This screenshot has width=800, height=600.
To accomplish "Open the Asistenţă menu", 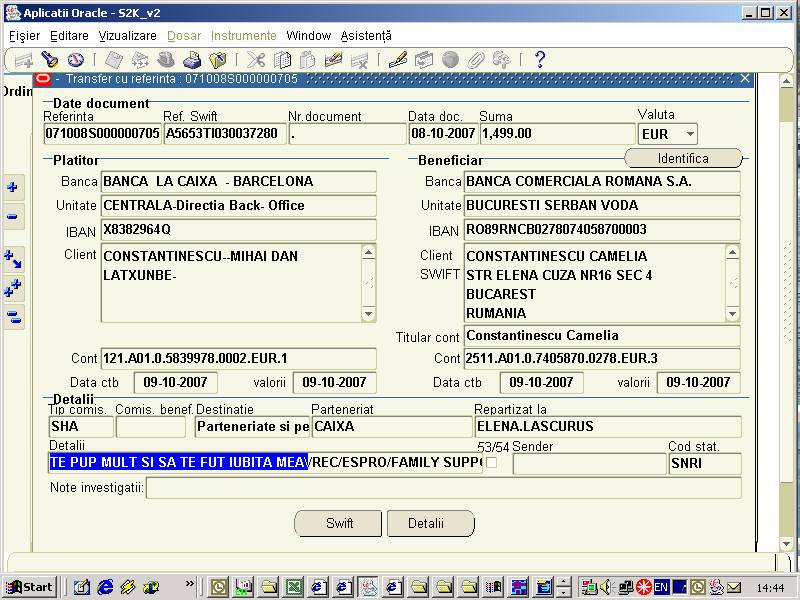I will point(366,35).
